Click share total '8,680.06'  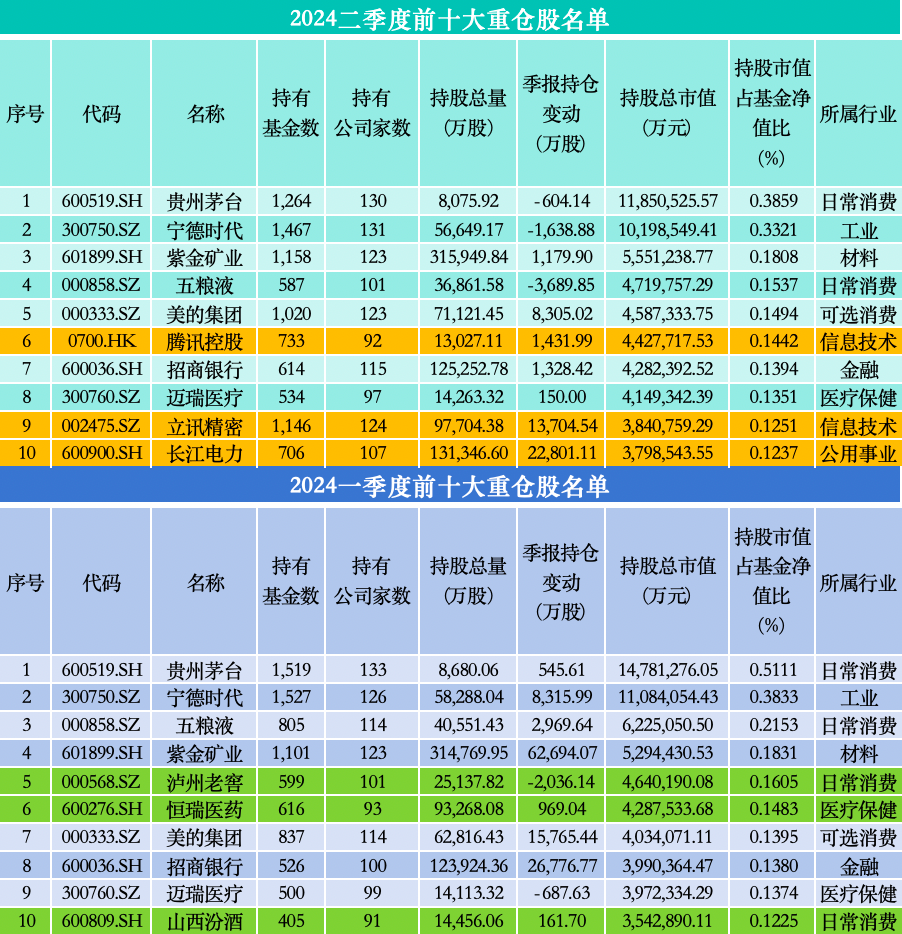pyautogui.click(x=469, y=670)
